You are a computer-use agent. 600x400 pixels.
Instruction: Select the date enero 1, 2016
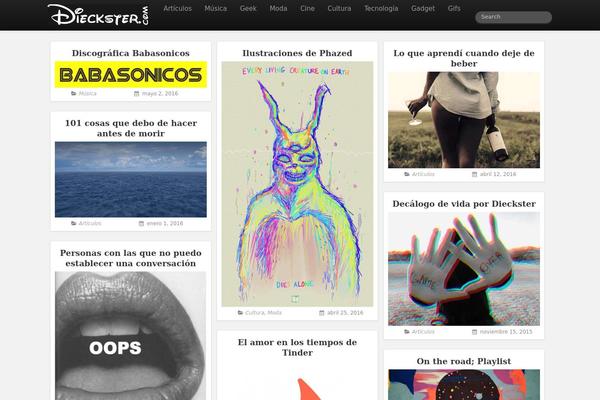(x=165, y=224)
